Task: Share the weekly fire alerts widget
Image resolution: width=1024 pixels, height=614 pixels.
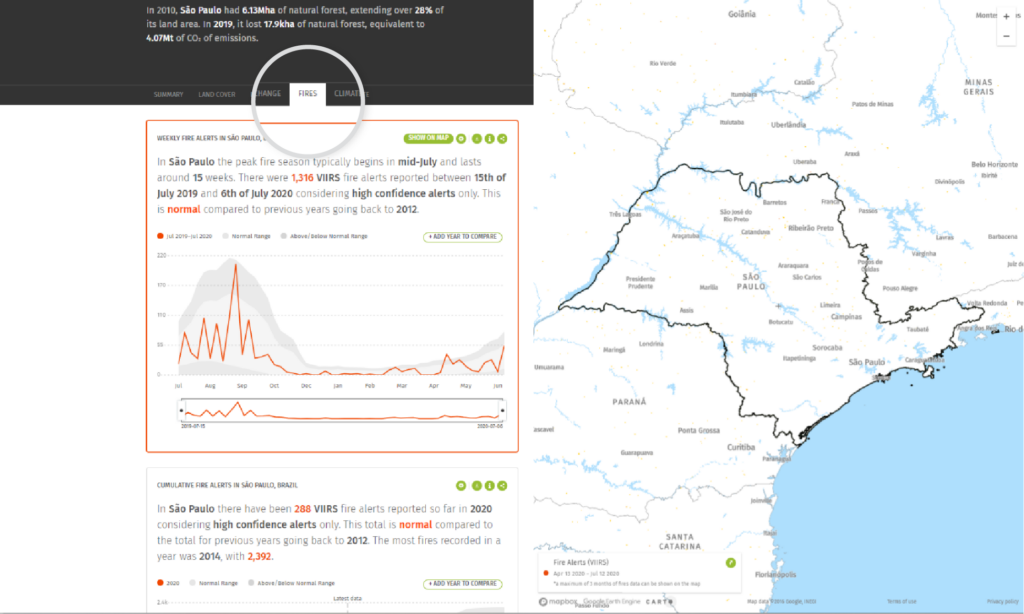Action: (502, 138)
